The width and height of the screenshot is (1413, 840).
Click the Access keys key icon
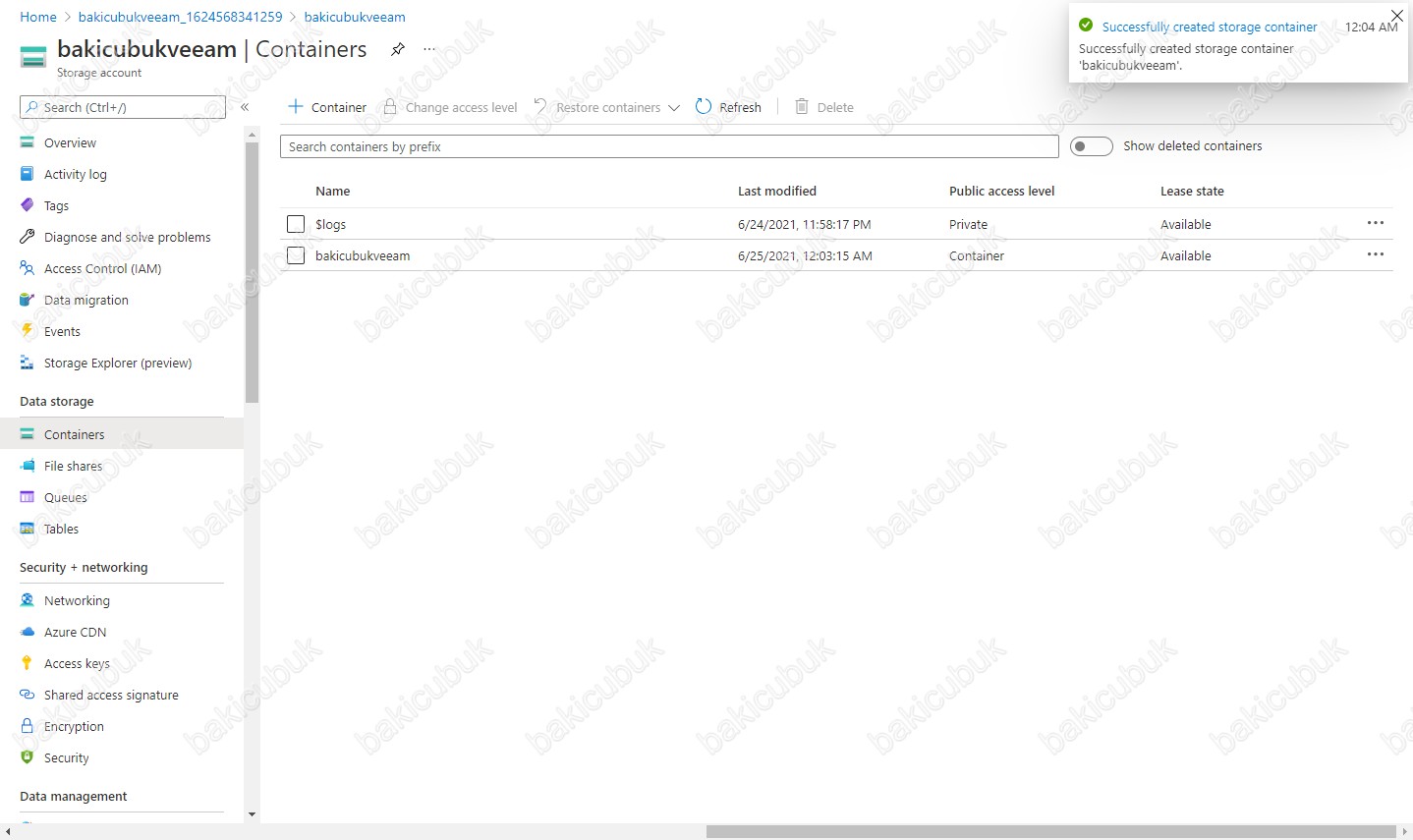pos(28,663)
